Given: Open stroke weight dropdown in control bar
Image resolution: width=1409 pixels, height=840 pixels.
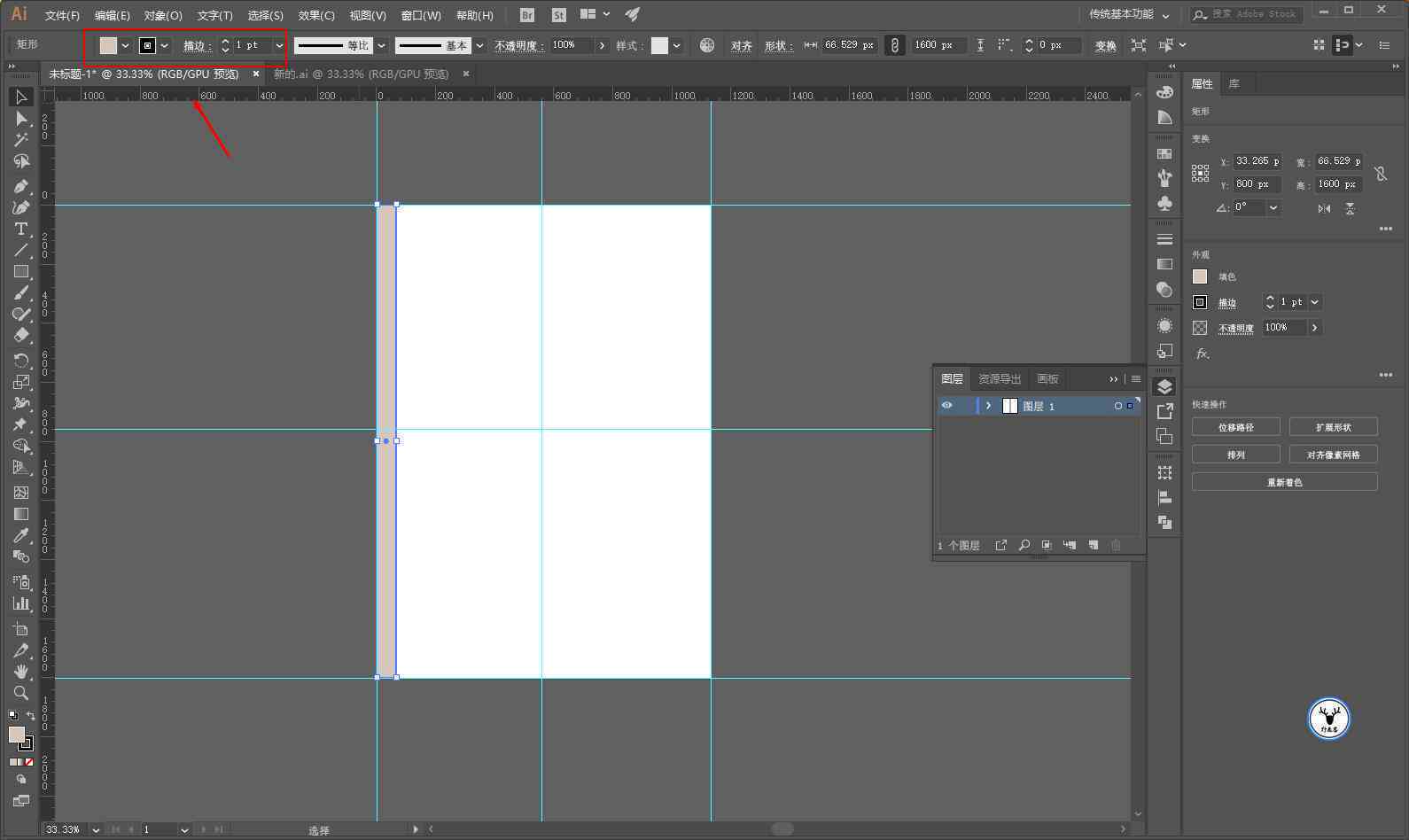Looking at the screenshot, I should click(x=279, y=45).
